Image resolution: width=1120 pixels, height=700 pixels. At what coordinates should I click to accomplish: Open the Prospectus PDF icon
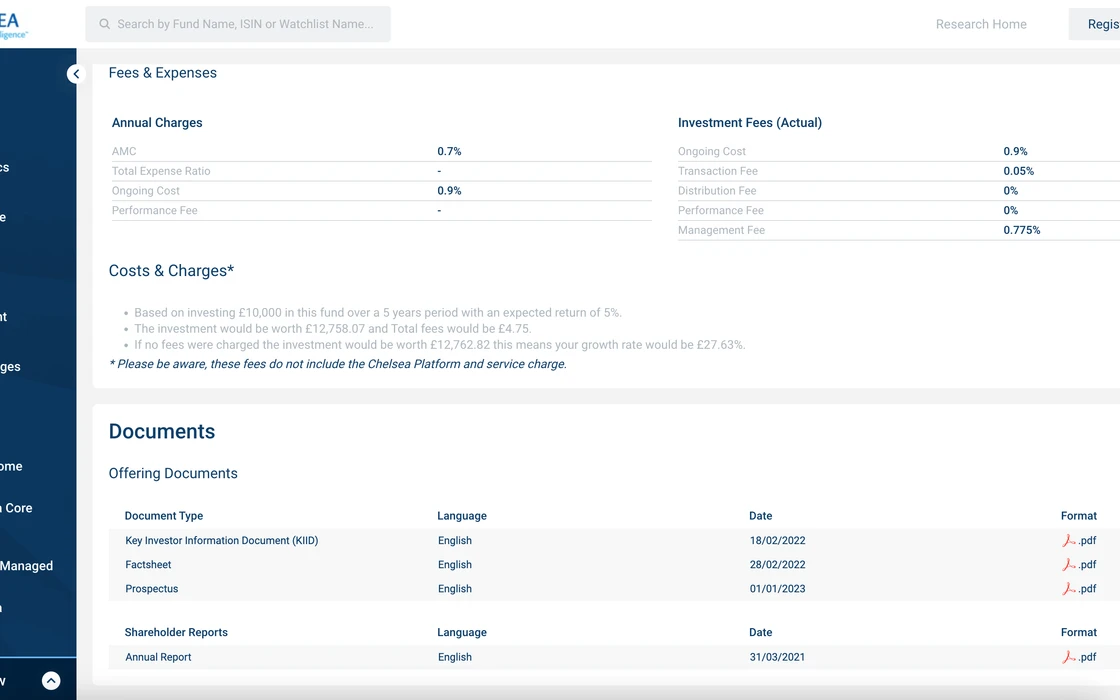1069,589
